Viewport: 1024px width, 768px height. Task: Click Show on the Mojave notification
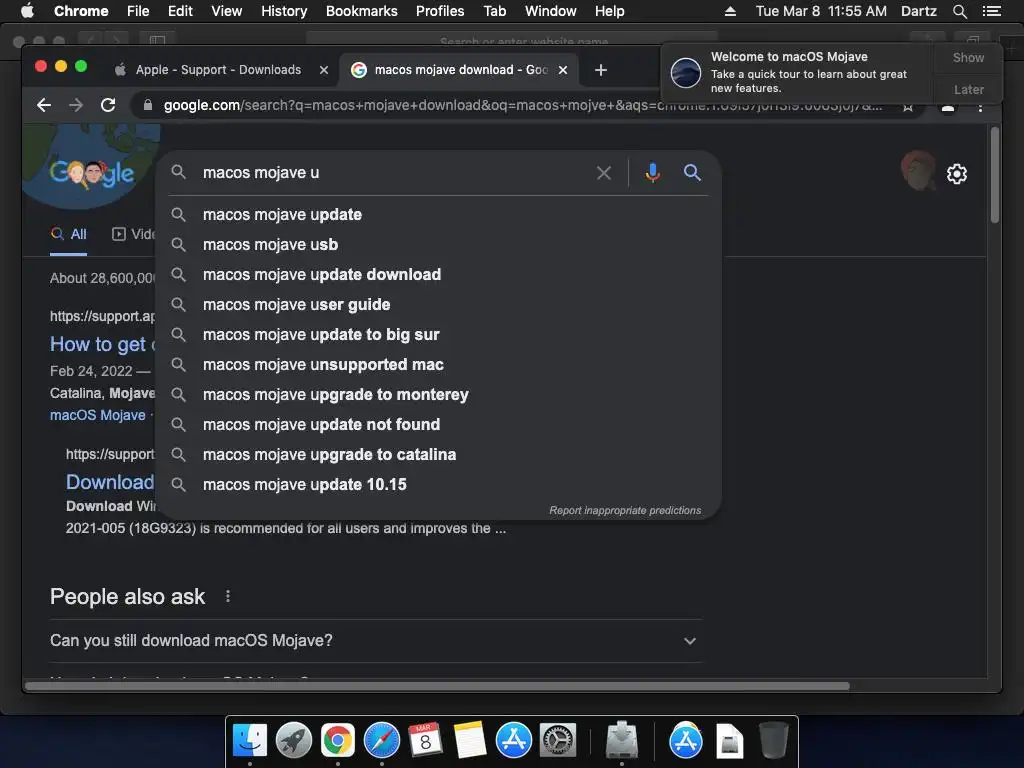click(968, 57)
